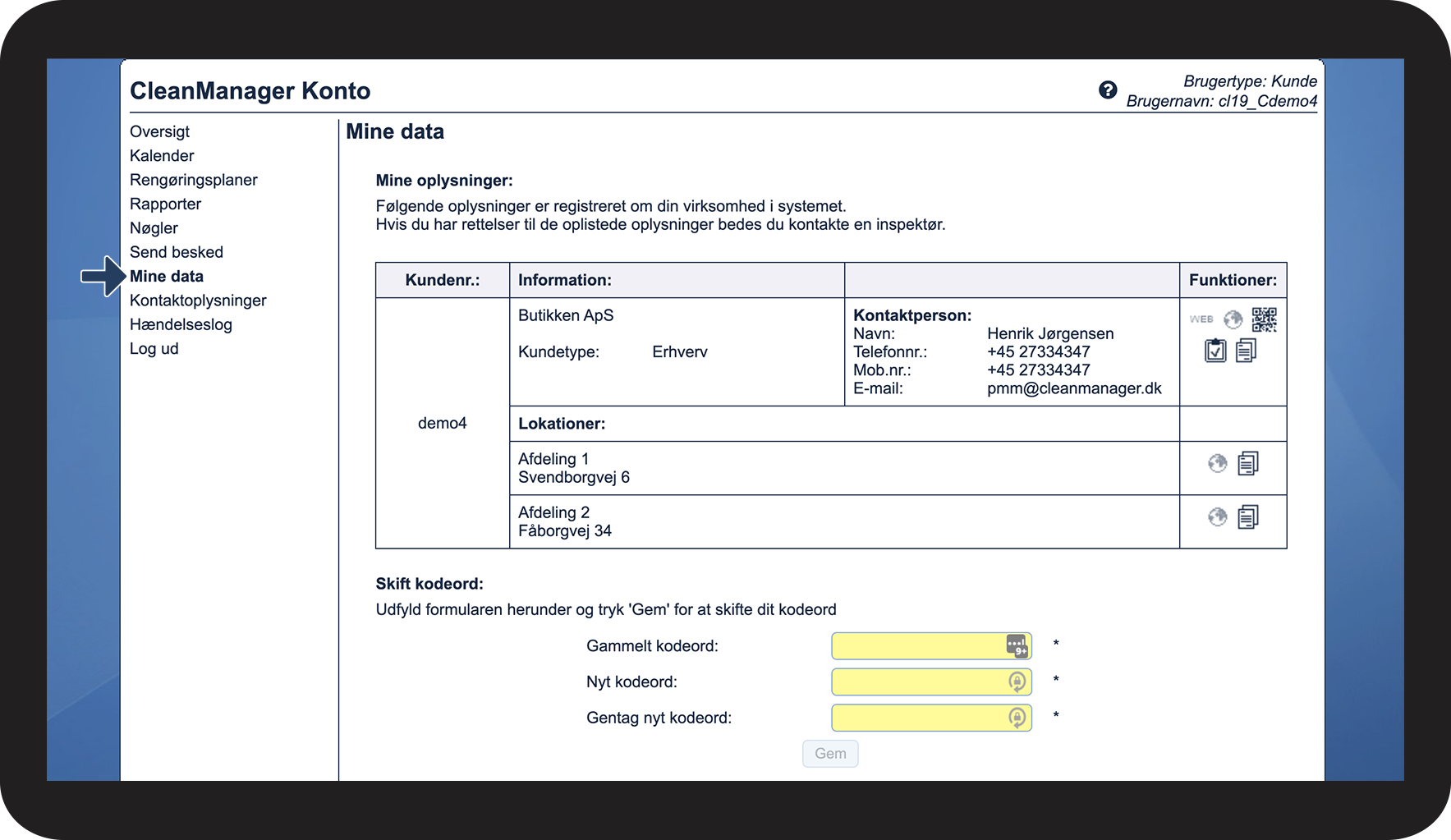The height and width of the screenshot is (840, 1451).
Task: Click the Information: column header
Action: point(565,280)
